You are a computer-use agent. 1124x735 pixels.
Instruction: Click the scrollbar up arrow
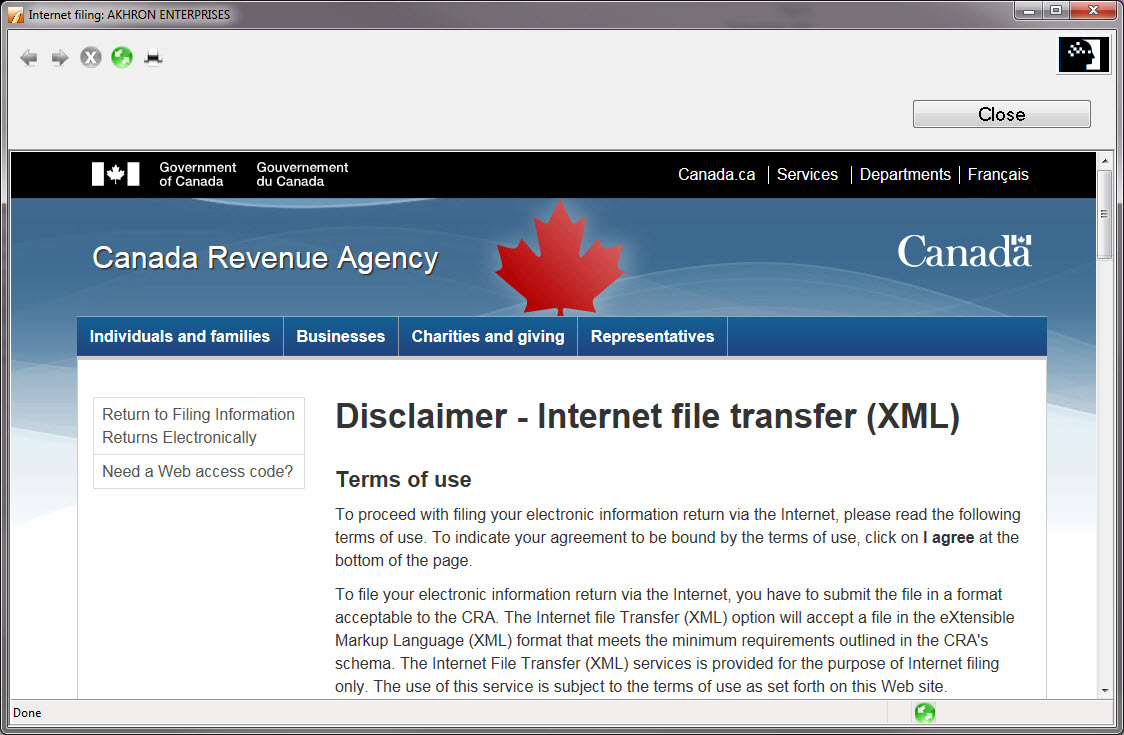pos(1105,161)
